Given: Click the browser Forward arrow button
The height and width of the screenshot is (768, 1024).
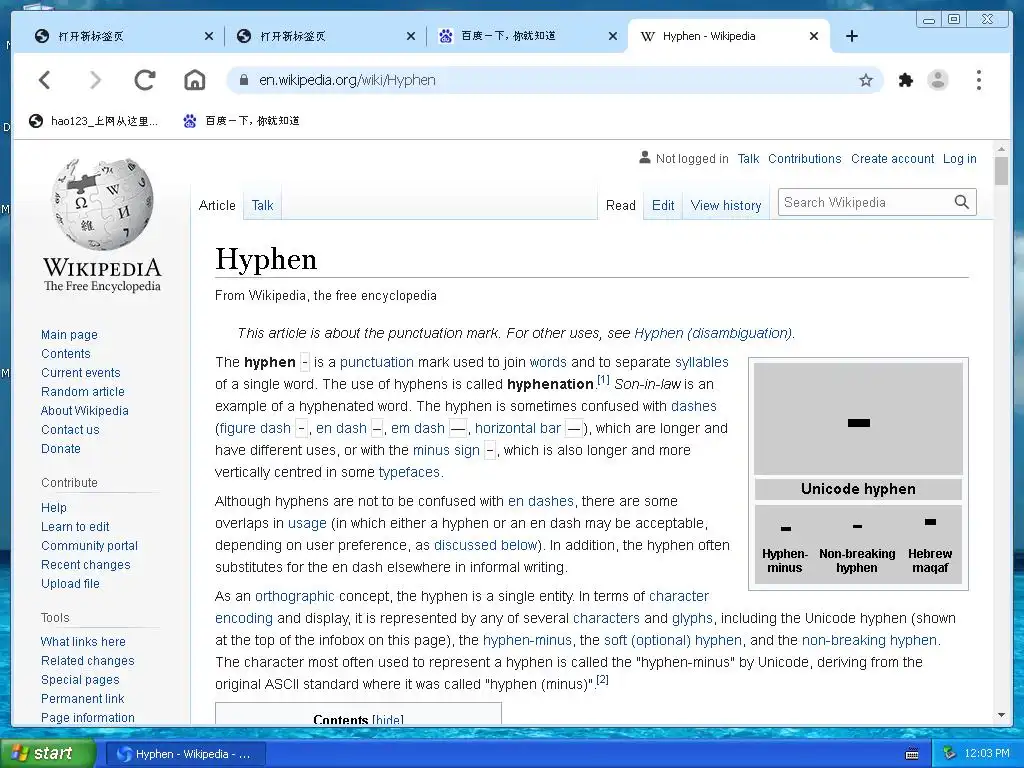Looking at the screenshot, I should coord(95,80).
